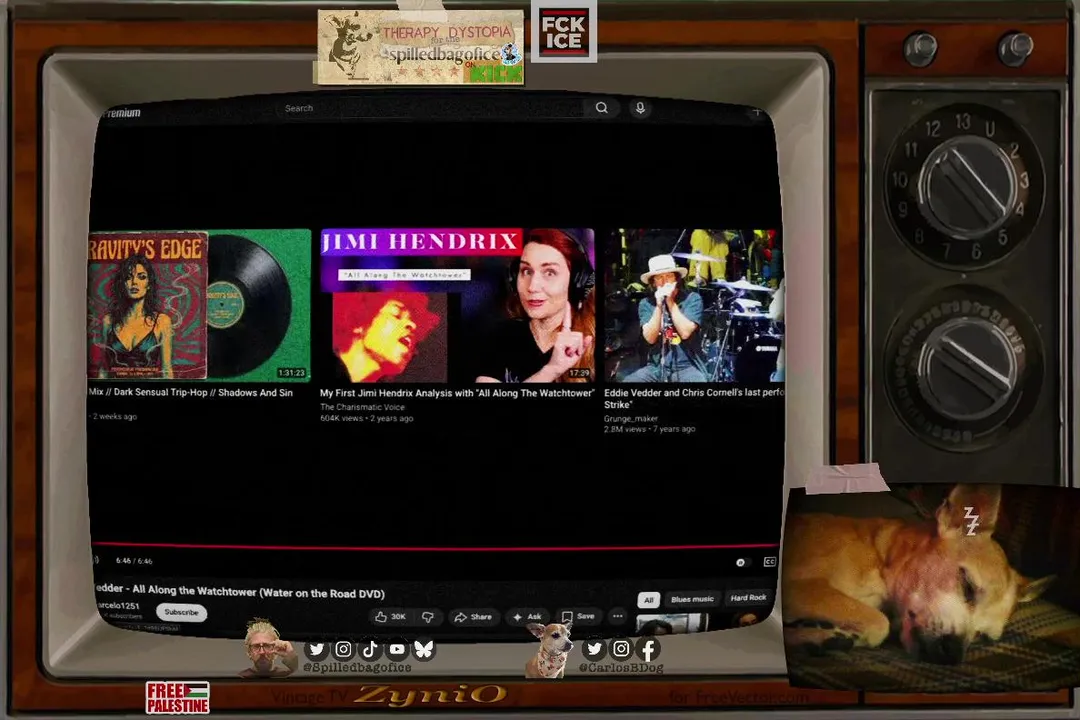
Task: Save the video to a playlist
Action: [578, 616]
